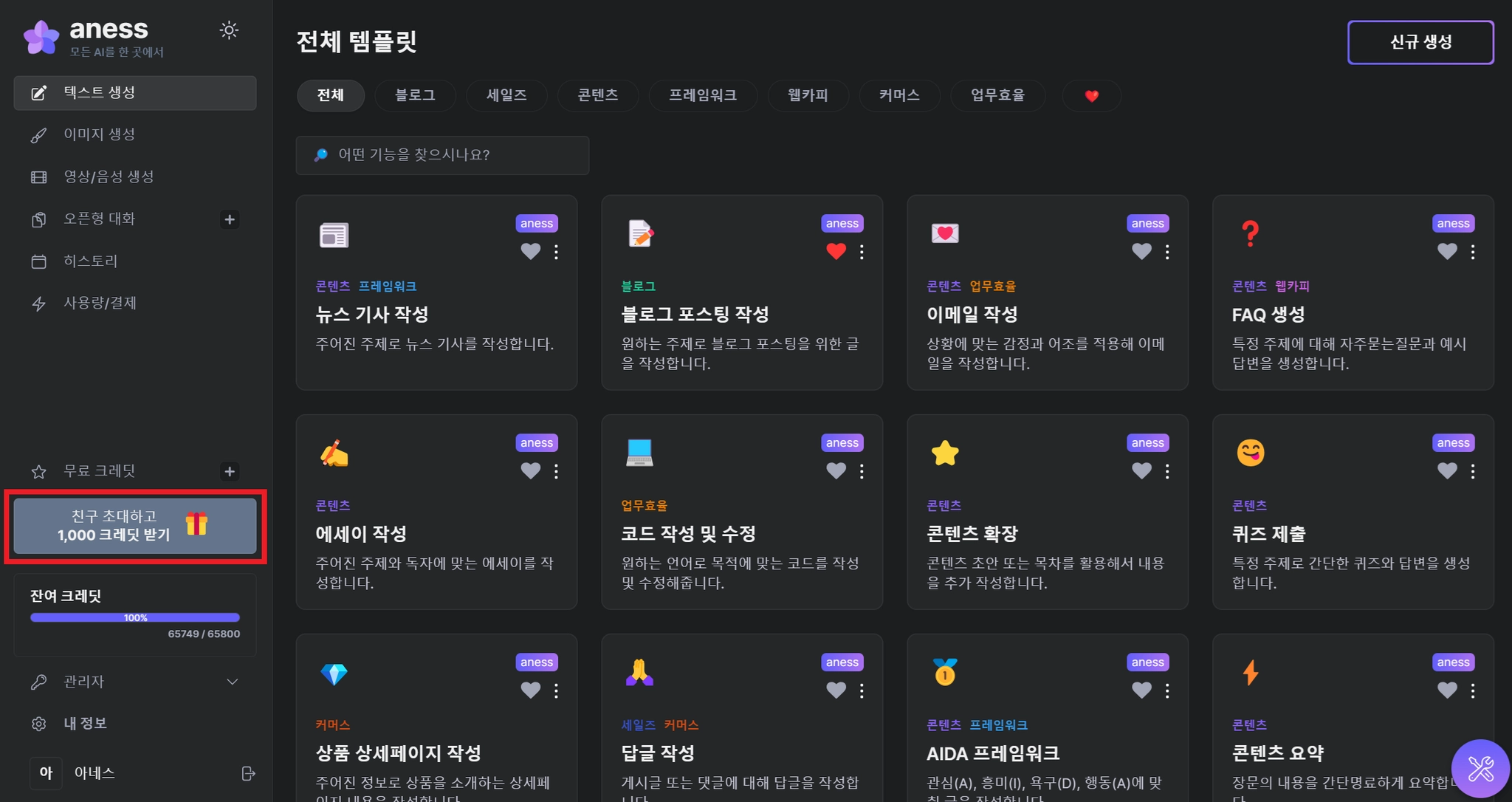Click the logout icon next to 아네스
The height and width of the screenshot is (802, 1512).
click(248, 773)
